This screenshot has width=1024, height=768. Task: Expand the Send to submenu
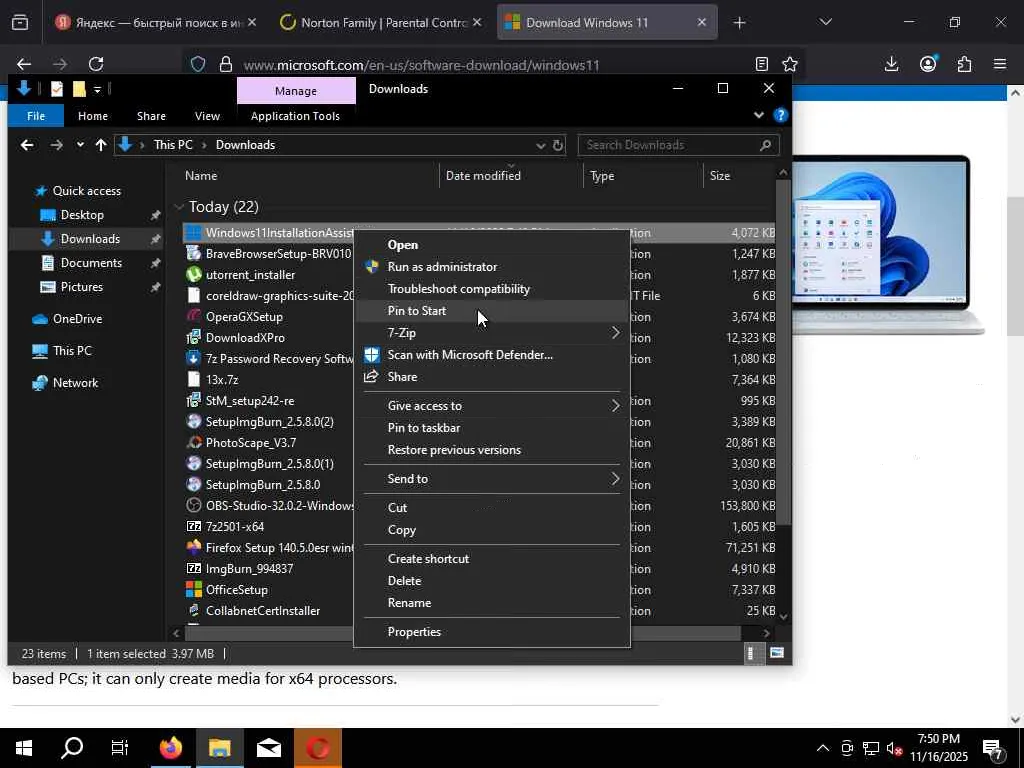[491, 479]
